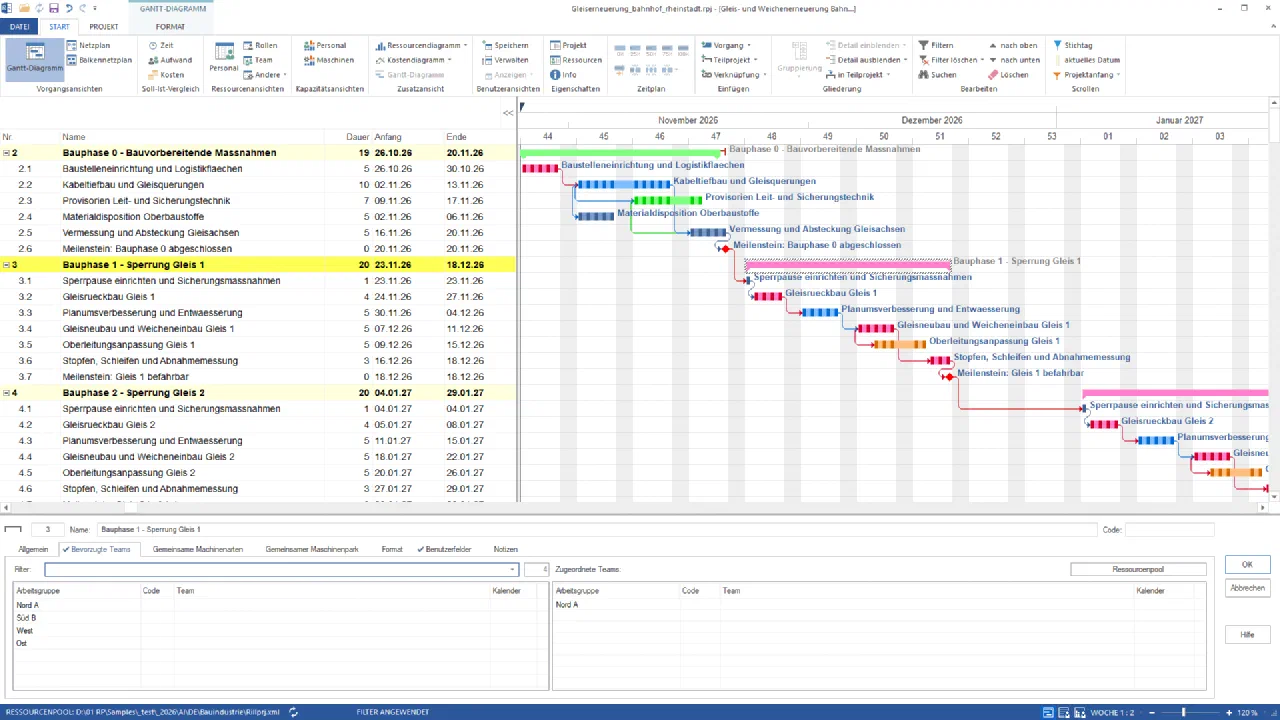Click the Code input field
This screenshot has height=720, width=1280.
[x=1170, y=529]
